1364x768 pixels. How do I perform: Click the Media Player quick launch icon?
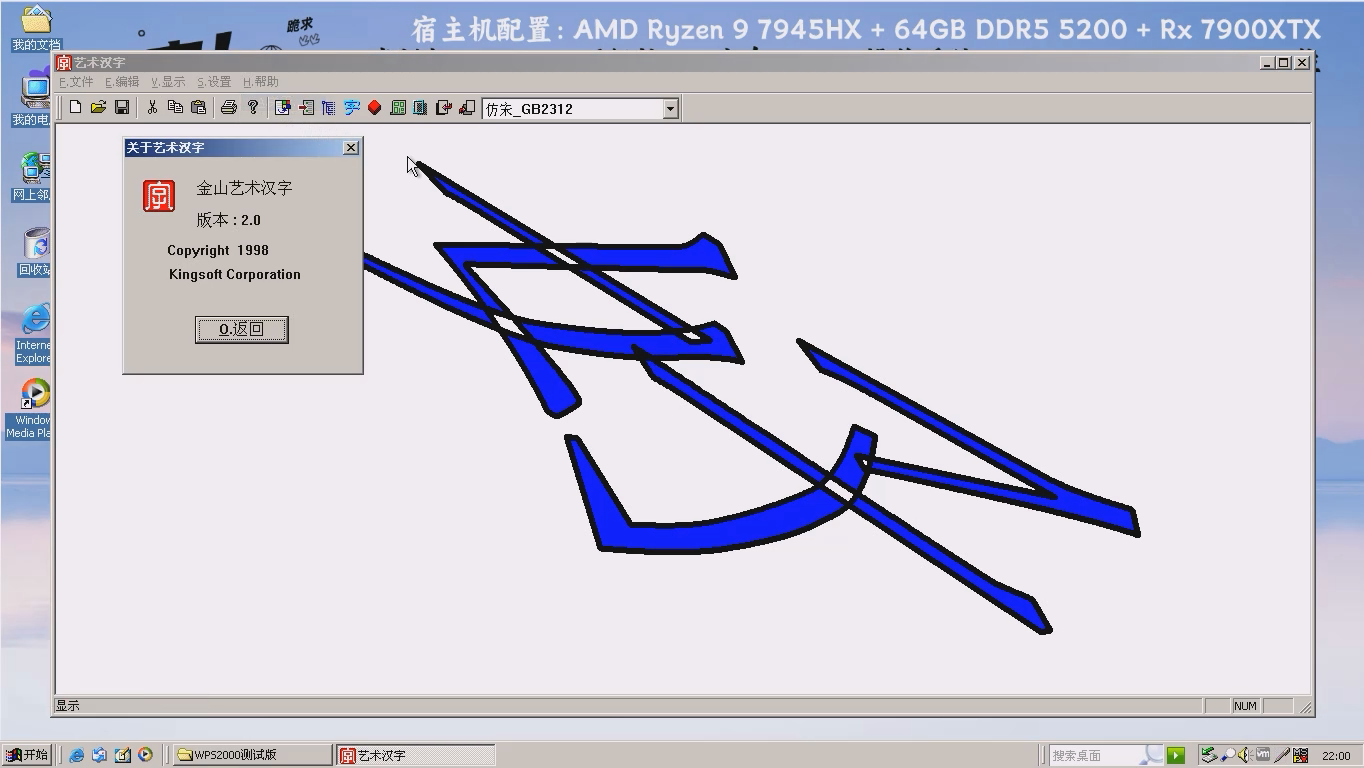[x=145, y=755]
